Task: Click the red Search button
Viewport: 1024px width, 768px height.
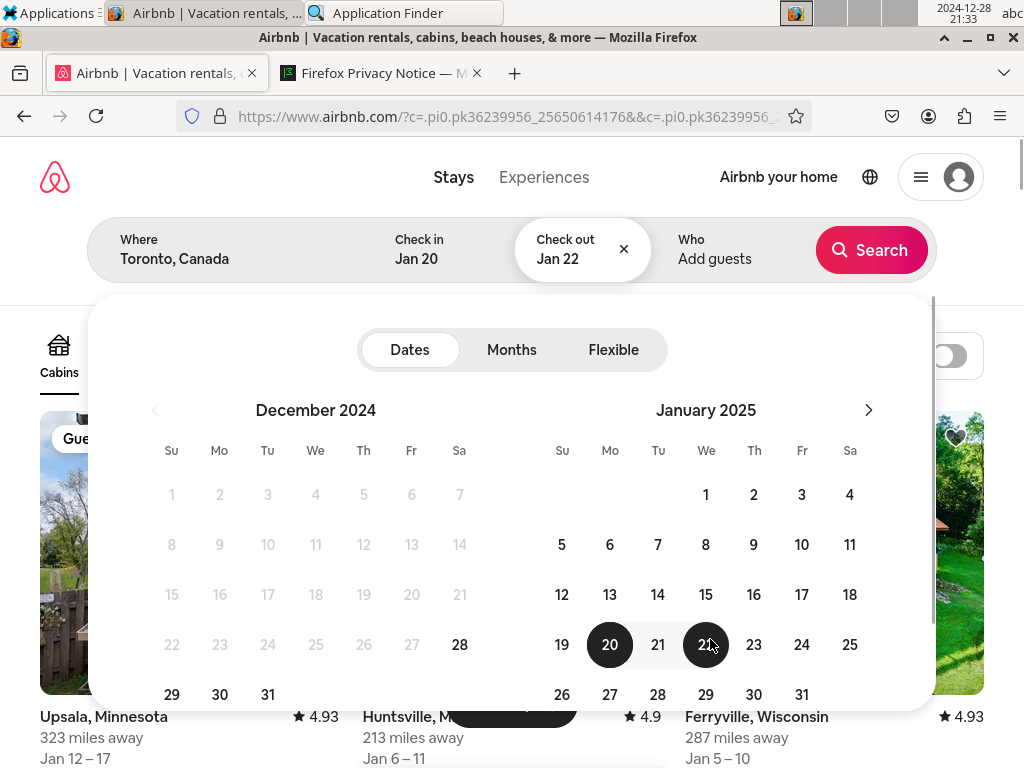Action: (871, 250)
